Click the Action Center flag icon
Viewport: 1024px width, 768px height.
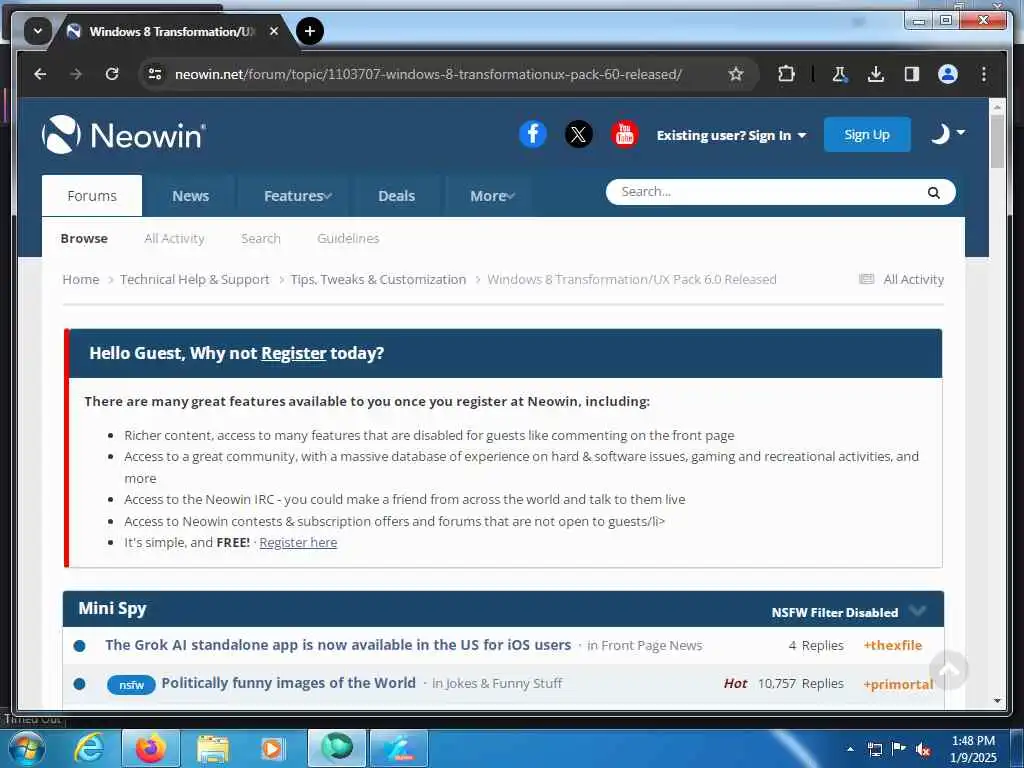point(899,749)
